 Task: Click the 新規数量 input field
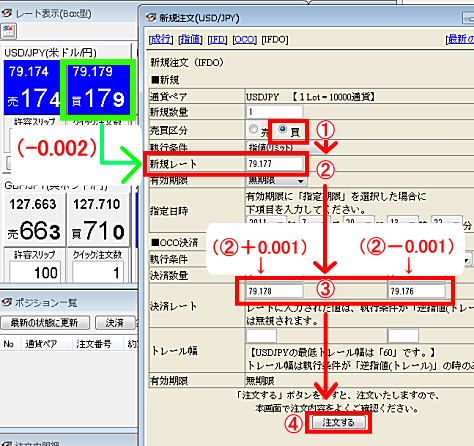(x=274, y=112)
